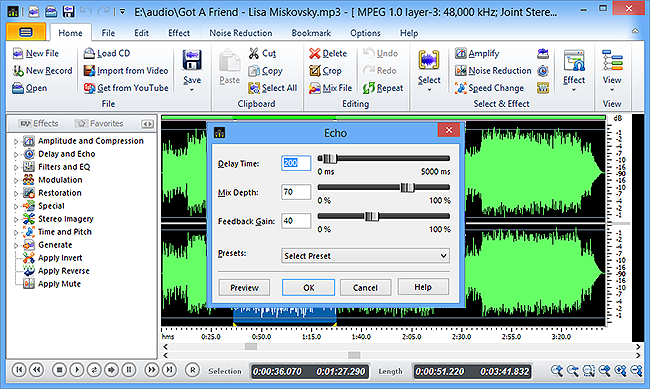Click Preview in Echo dialog
This screenshot has height=389, width=650.
tap(244, 287)
